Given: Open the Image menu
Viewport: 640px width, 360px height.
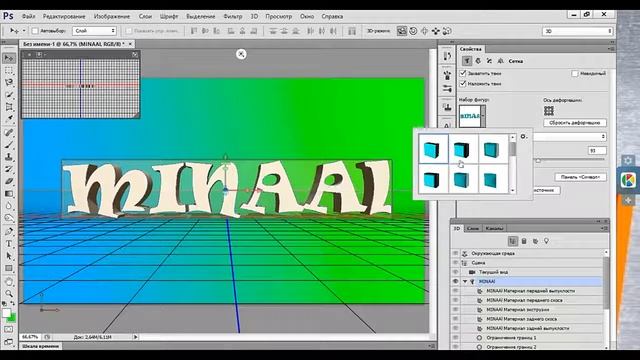Looking at the screenshot, I should (x=112, y=17).
